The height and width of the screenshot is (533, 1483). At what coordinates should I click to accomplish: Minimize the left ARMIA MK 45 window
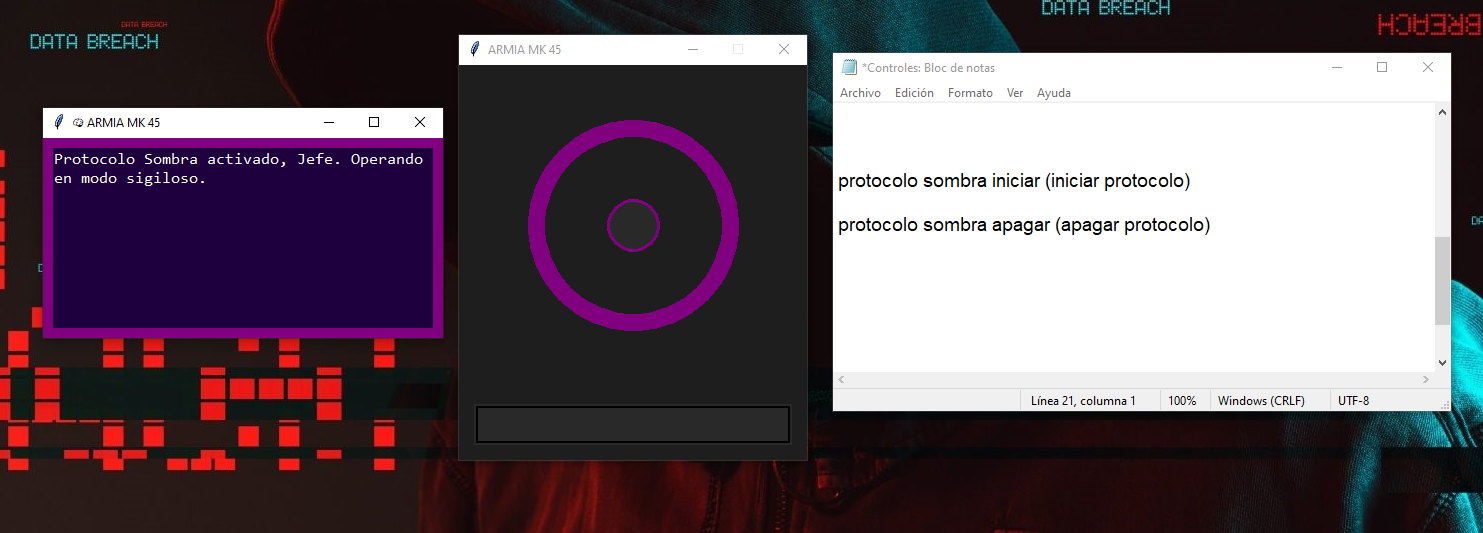point(328,122)
